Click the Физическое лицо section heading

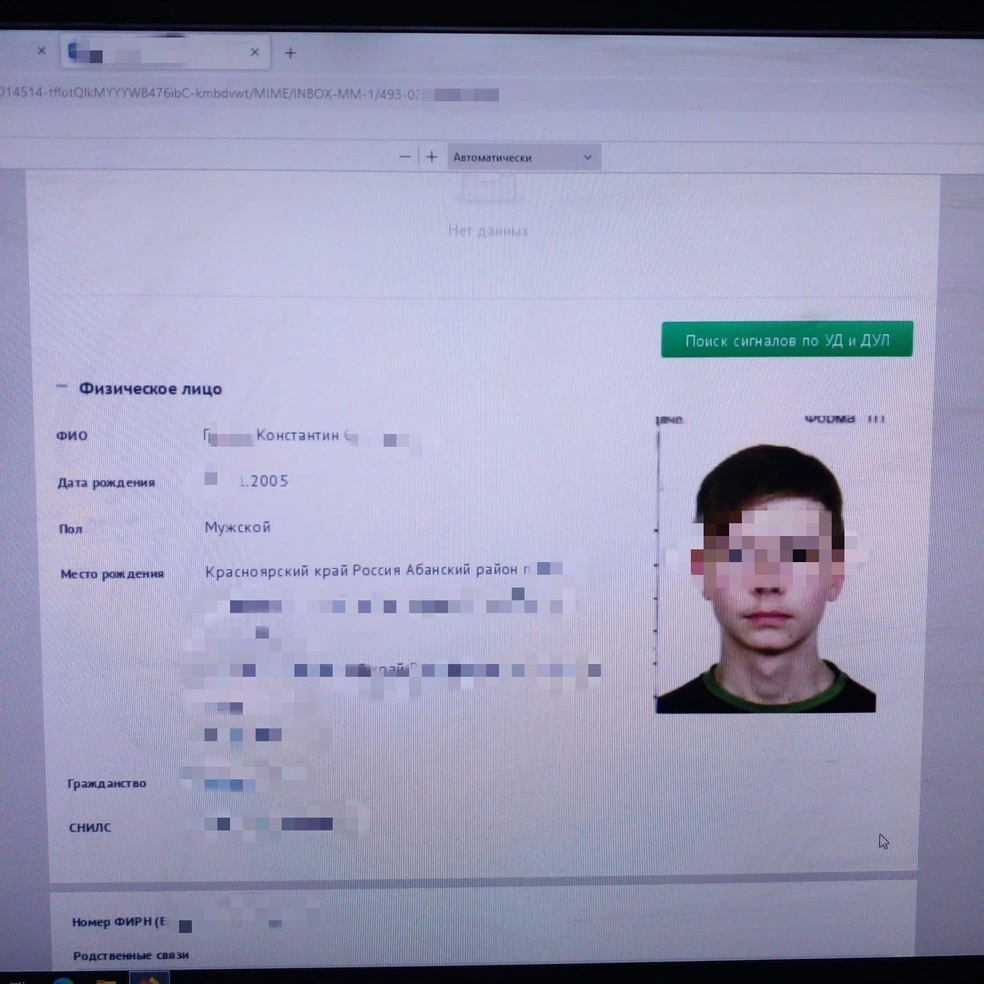[x=150, y=388]
